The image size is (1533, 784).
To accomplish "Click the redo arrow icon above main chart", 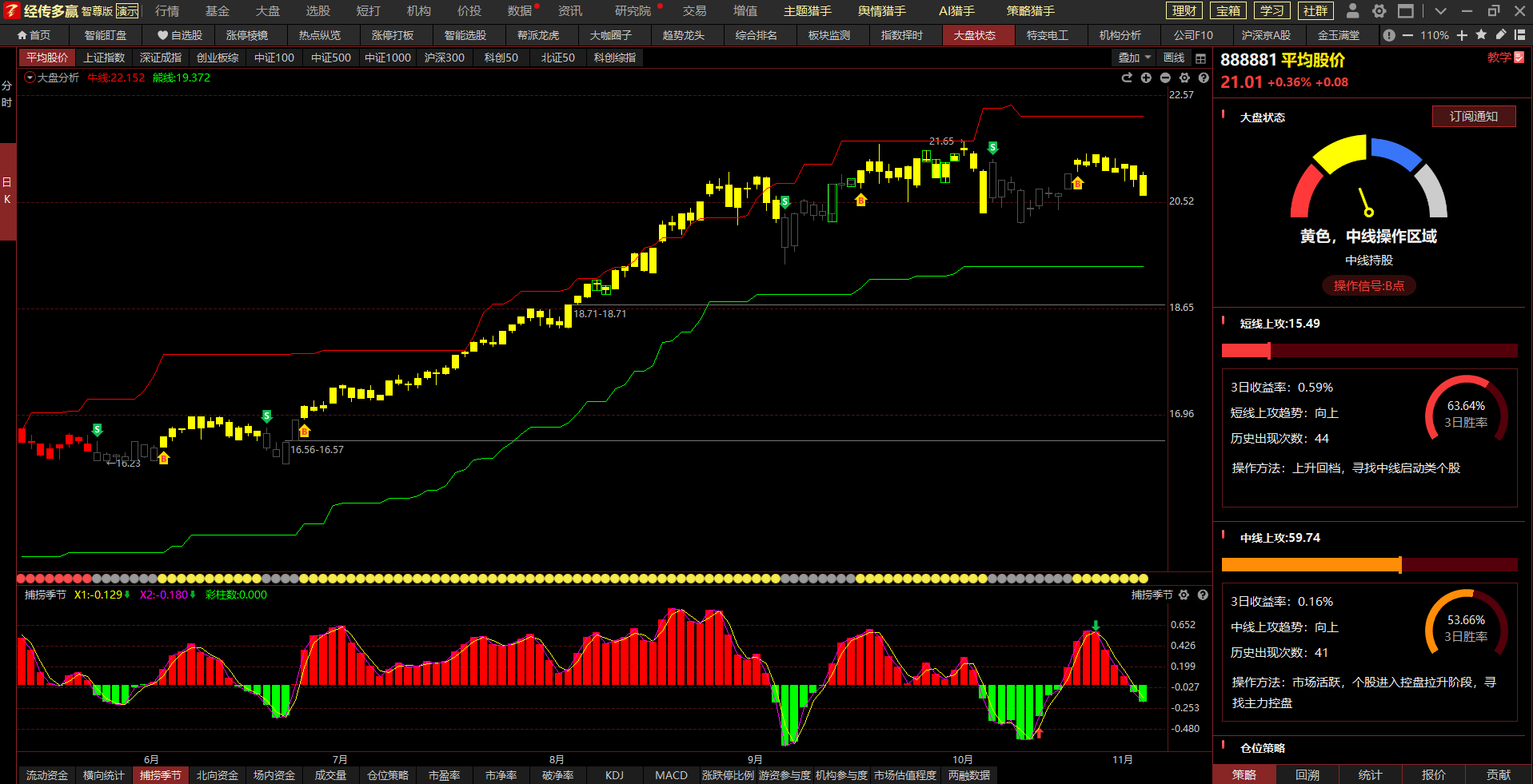I will 1127,78.
